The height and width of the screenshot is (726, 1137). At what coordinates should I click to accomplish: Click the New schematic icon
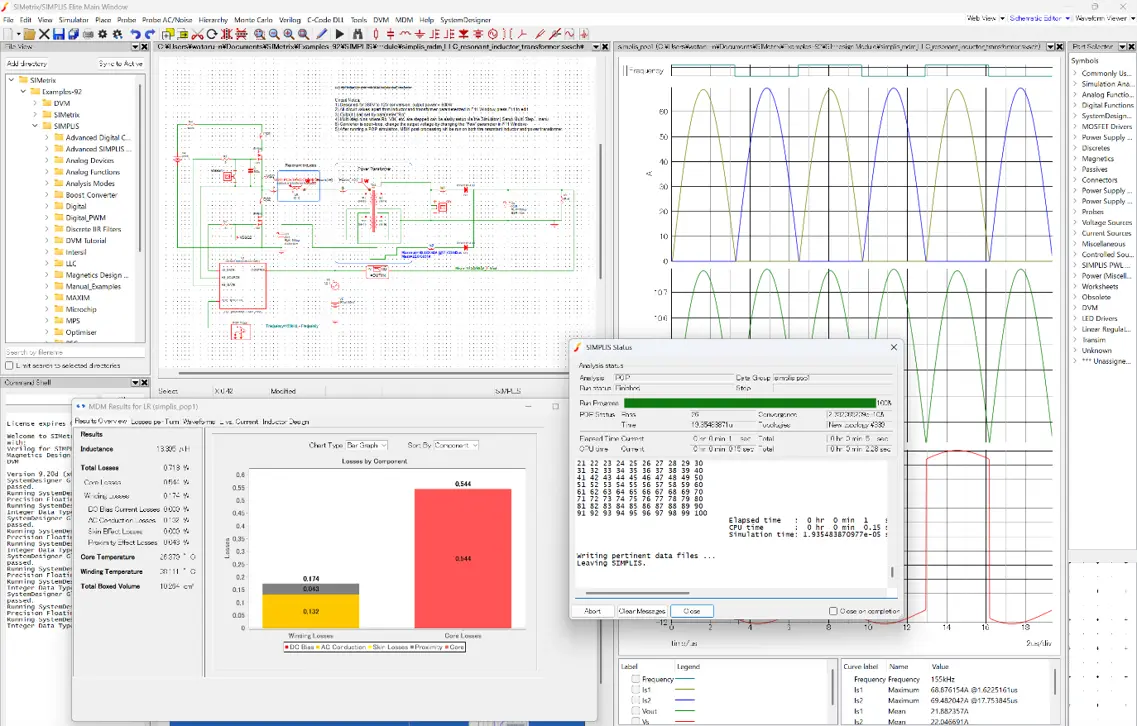click(7, 34)
